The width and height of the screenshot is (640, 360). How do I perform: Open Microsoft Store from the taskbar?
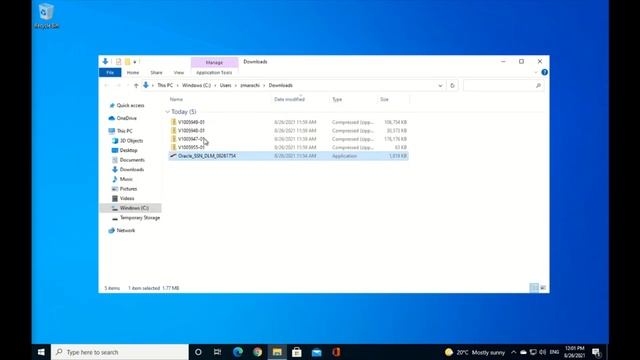click(297, 352)
